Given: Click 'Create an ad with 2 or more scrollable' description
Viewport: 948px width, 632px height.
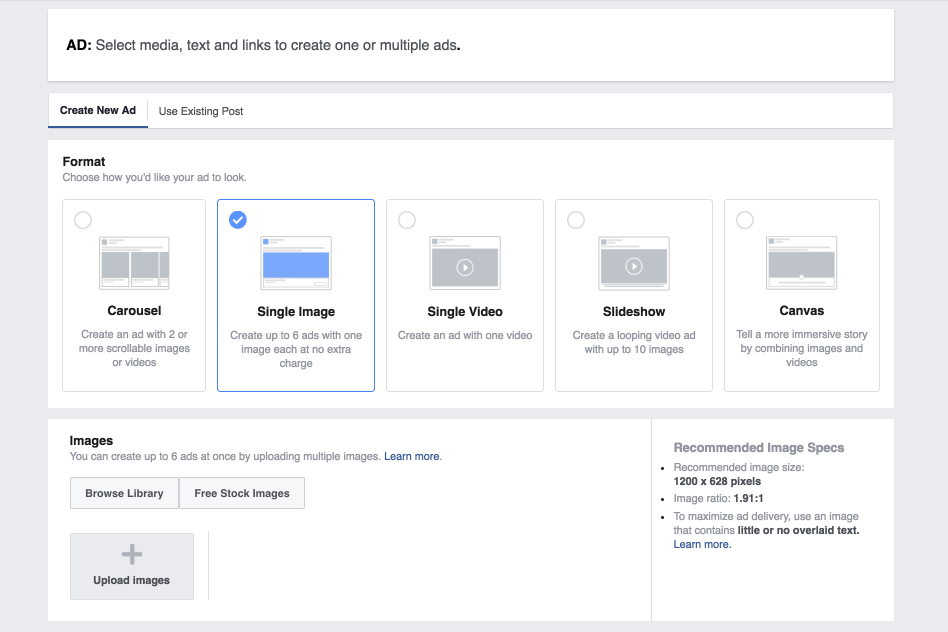Looking at the screenshot, I should (x=134, y=348).
